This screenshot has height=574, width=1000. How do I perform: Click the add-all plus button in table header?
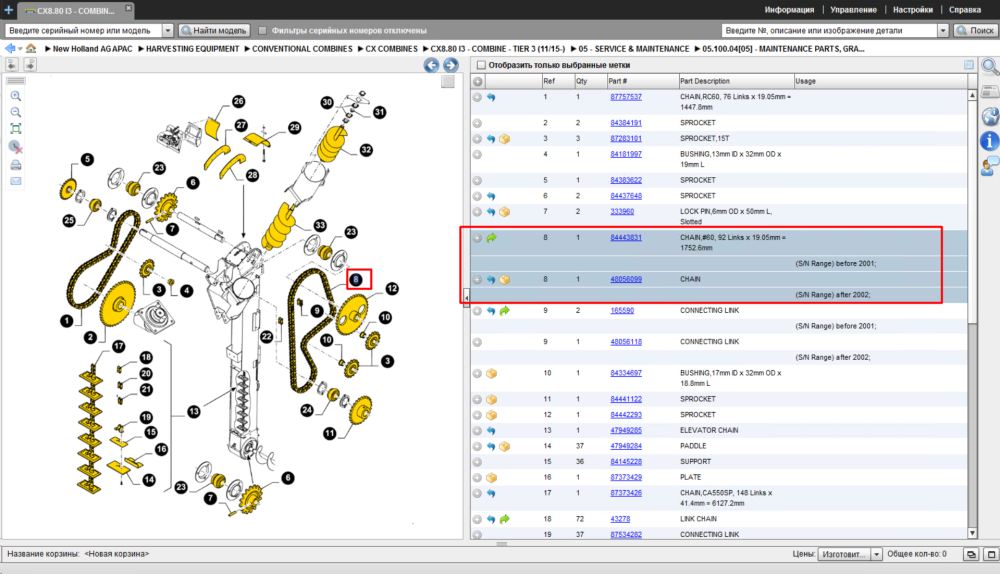tap(477, 82)
